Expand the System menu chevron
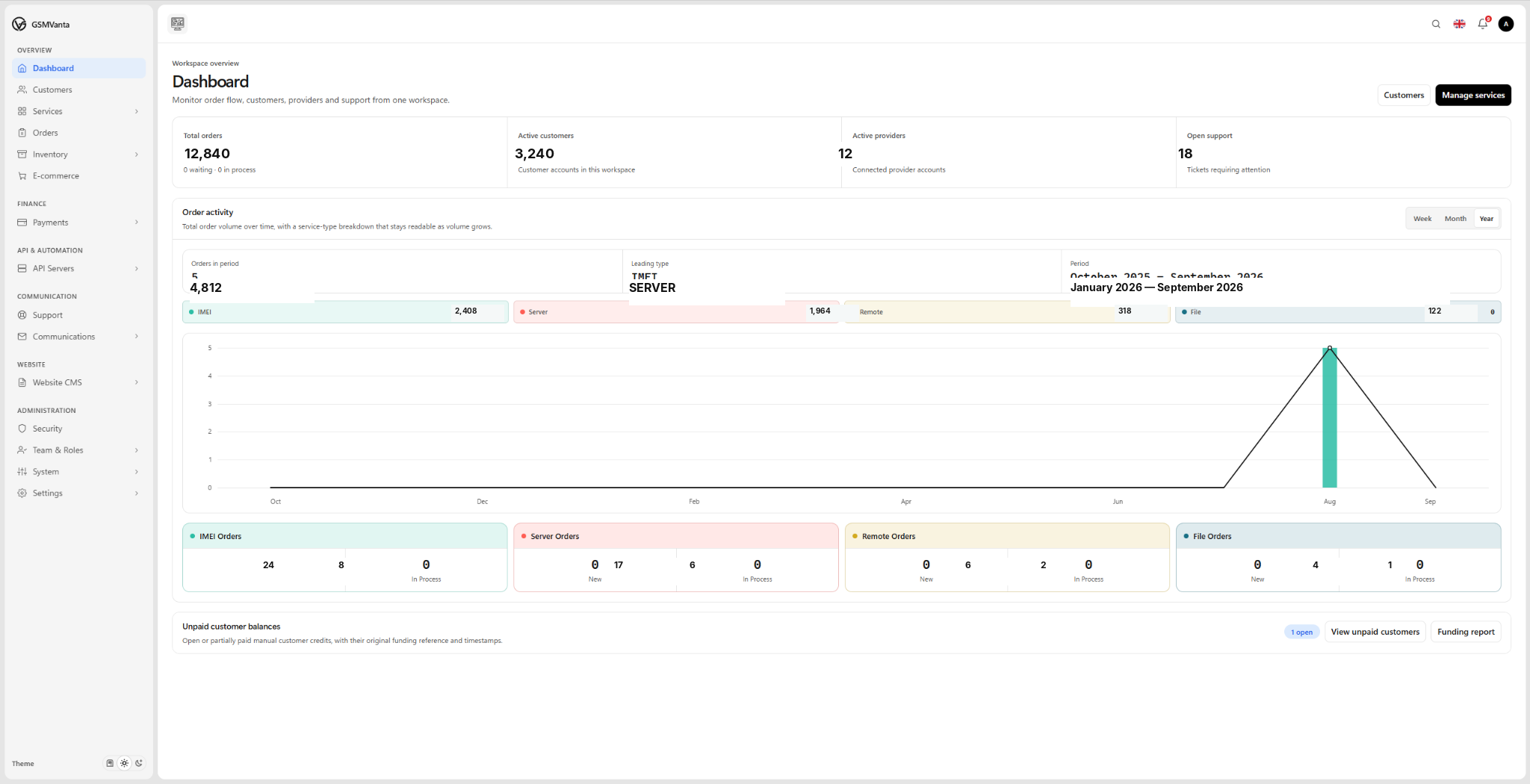 click(x=137, y=472)
